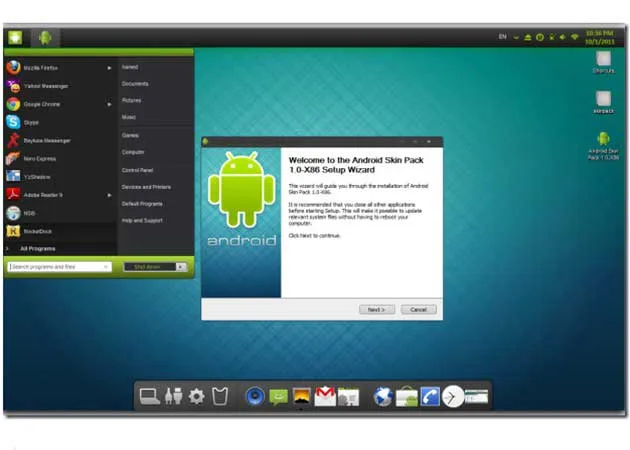The width and height of the screenshot is (630, 450).
Task: Click Cancel in the Setup Wizard
Action: 419,309
